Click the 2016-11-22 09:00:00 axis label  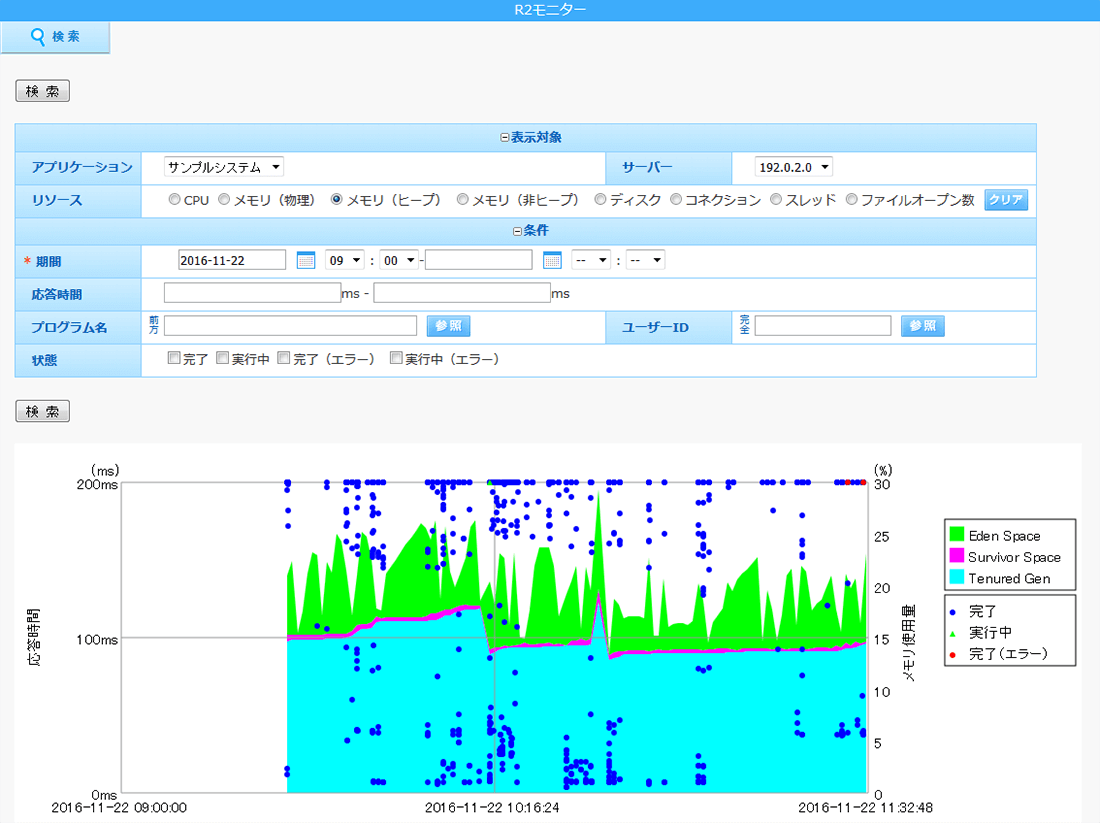pos(119,808)
